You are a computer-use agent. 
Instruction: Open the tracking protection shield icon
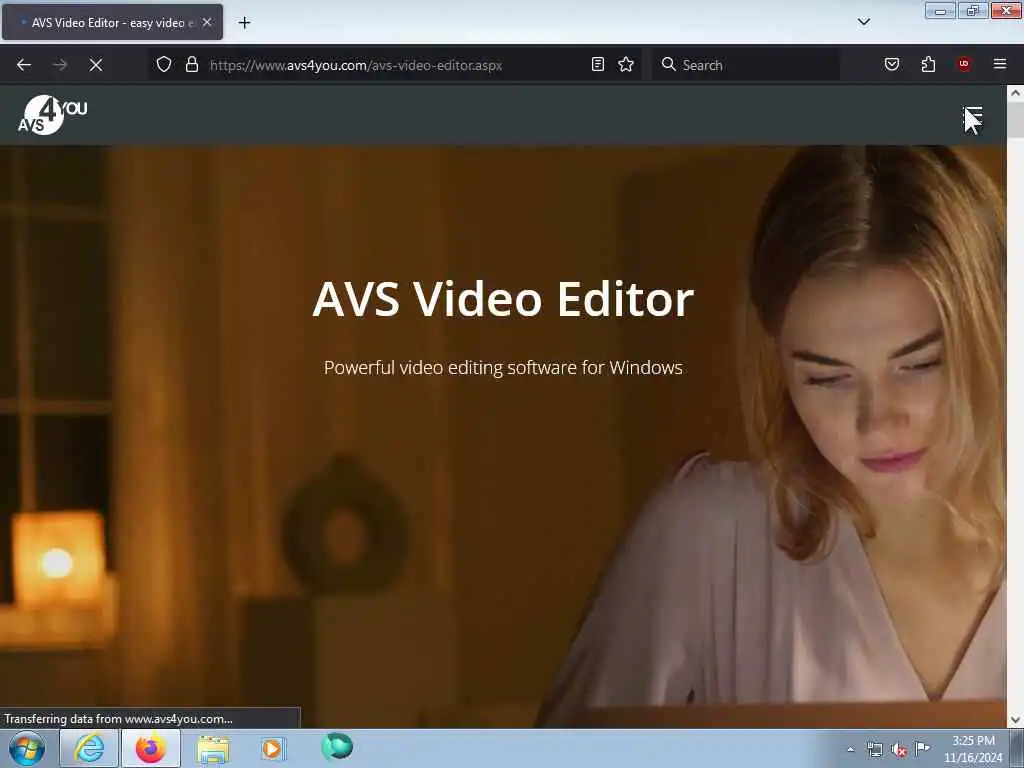tap(164, 64)
